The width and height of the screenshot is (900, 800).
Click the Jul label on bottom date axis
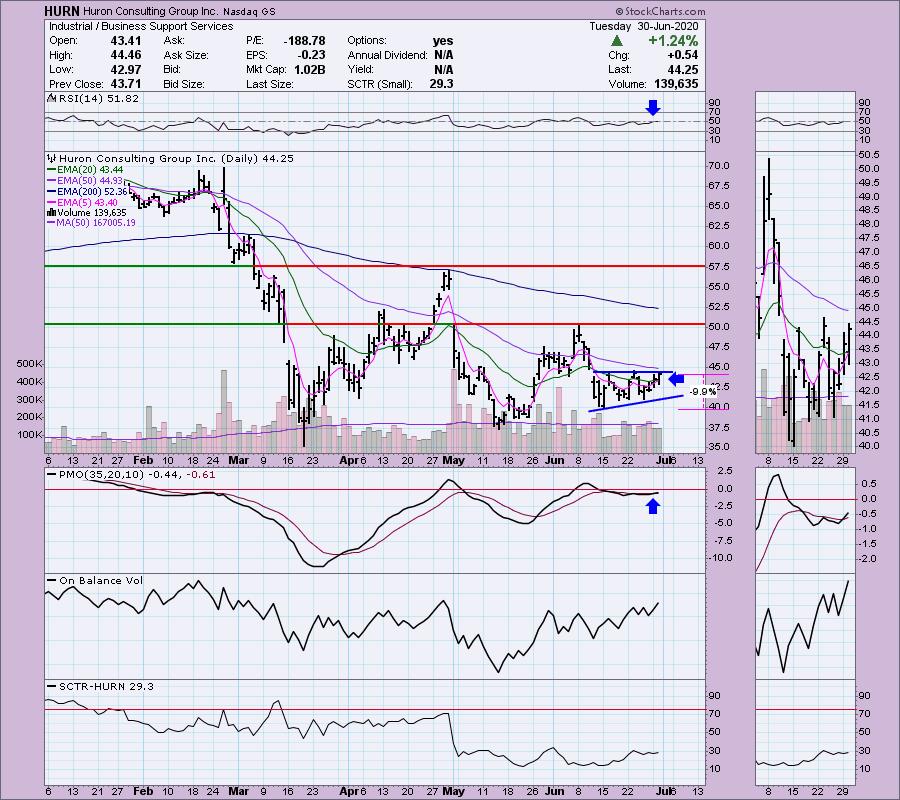[666, 791]
